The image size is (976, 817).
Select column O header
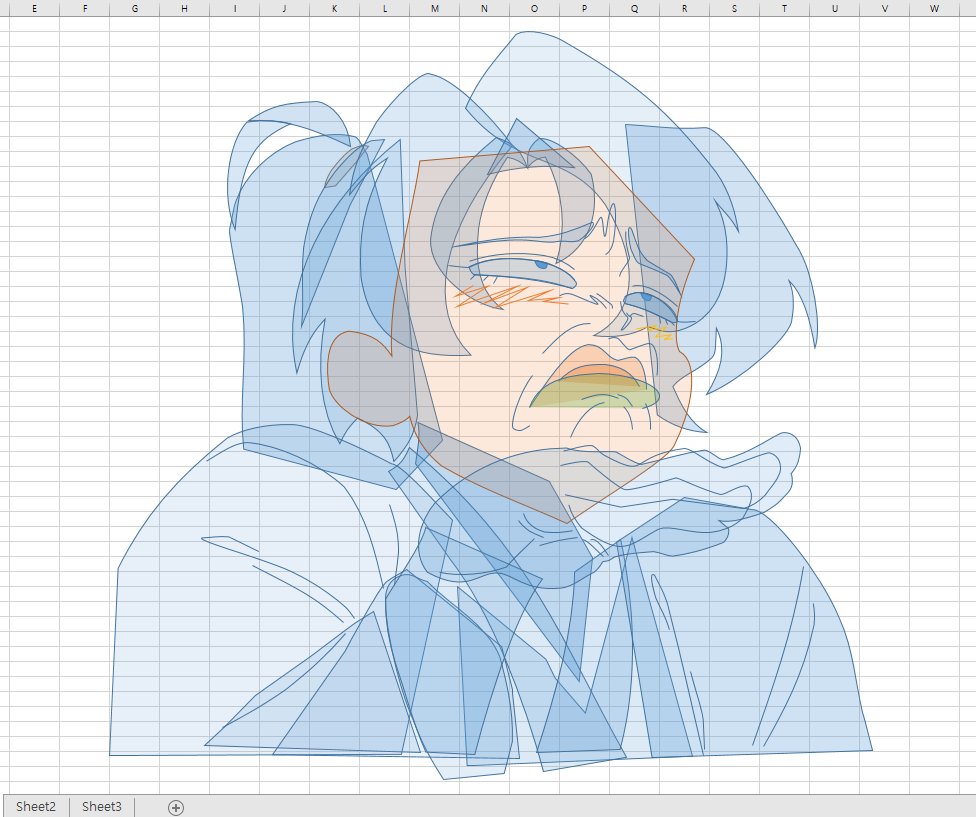(x=534, y=8)
